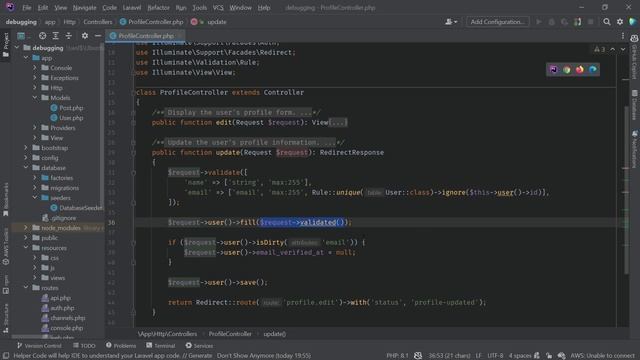Select DatabaseSeeder file in tree
Screen dimensions: 640x360
76,208
